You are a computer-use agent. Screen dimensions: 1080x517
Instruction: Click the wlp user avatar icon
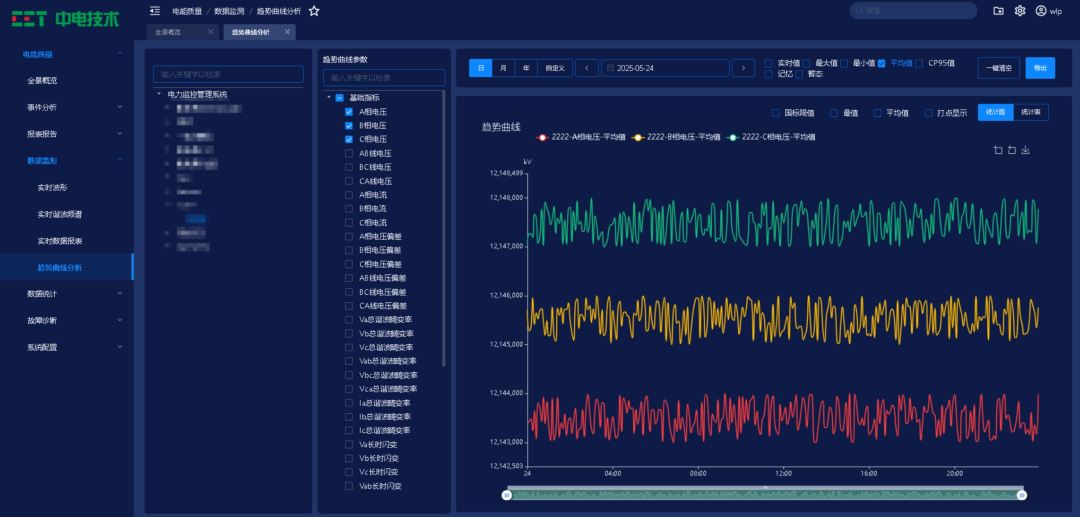tap(1041, 10)
